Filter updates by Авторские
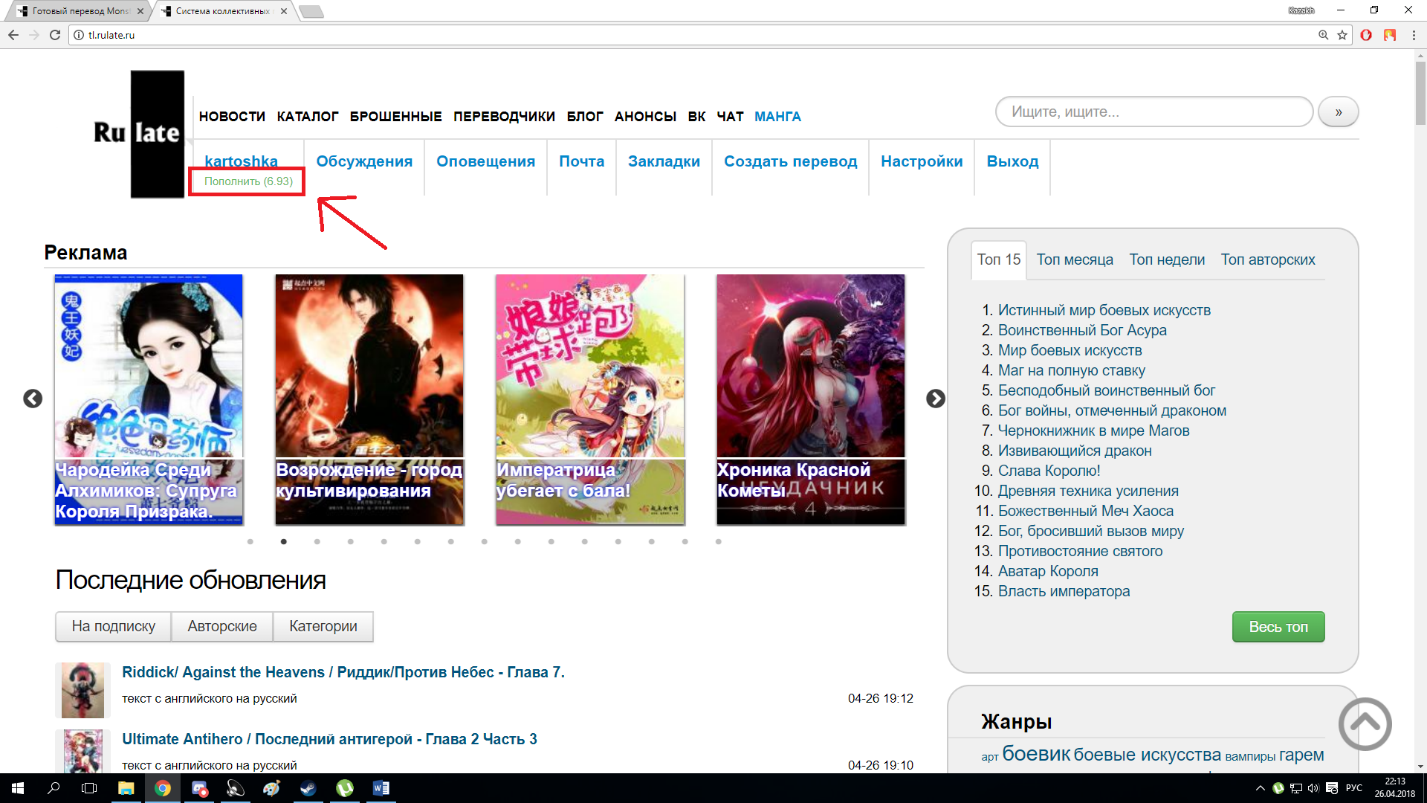Image resolution: width=1427 pixels, height=803 pixels. (222, 627)
